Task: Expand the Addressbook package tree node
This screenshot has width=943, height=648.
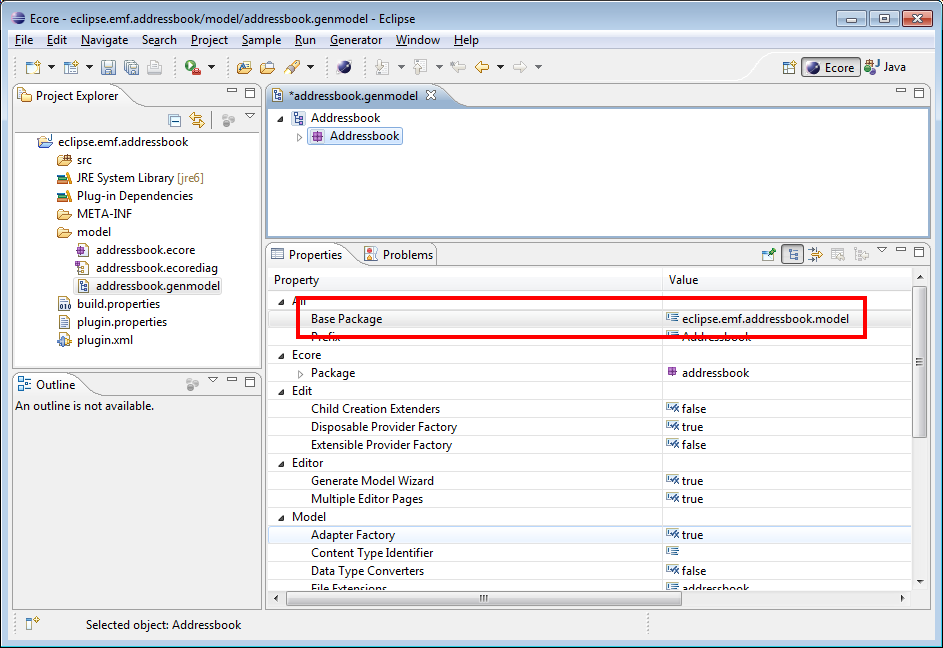Action: pos(299,137)
